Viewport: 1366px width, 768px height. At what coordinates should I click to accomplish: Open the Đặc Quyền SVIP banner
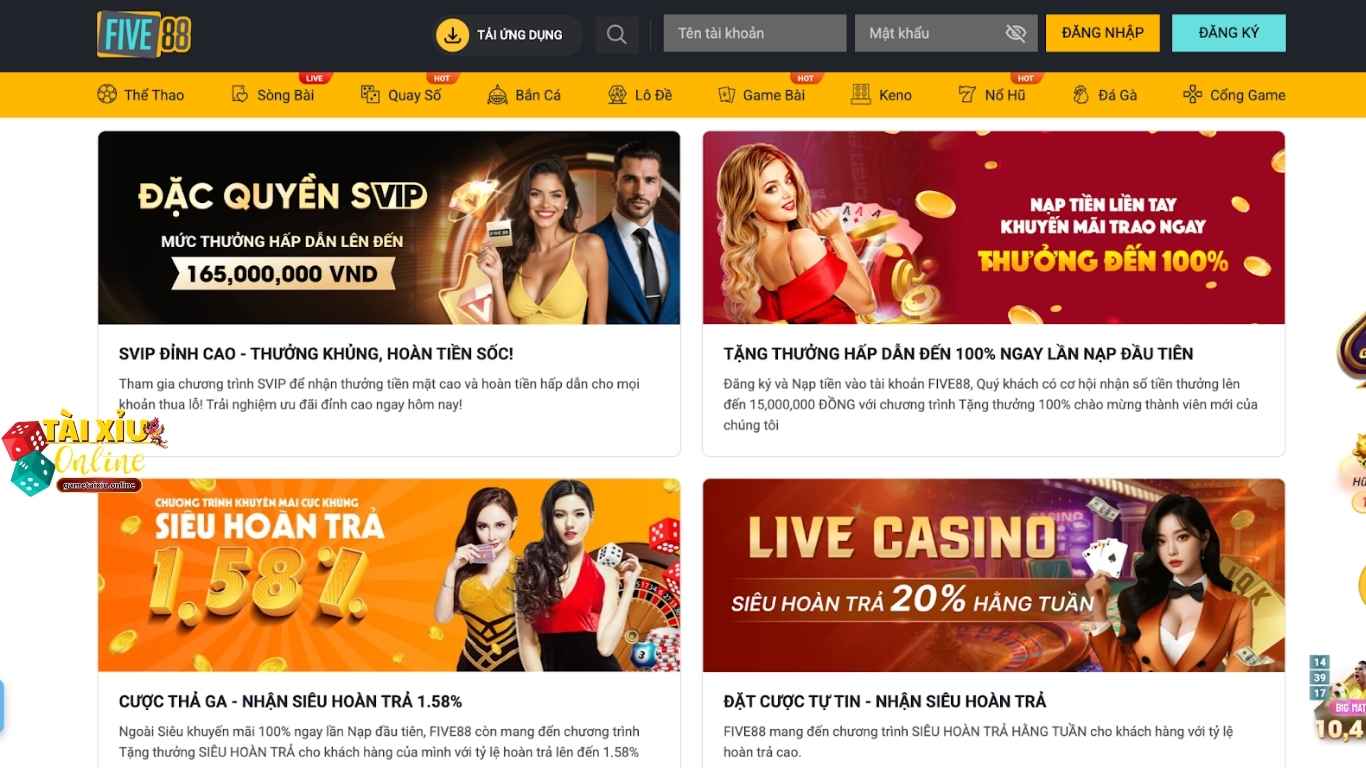click(x=389, y=227)
